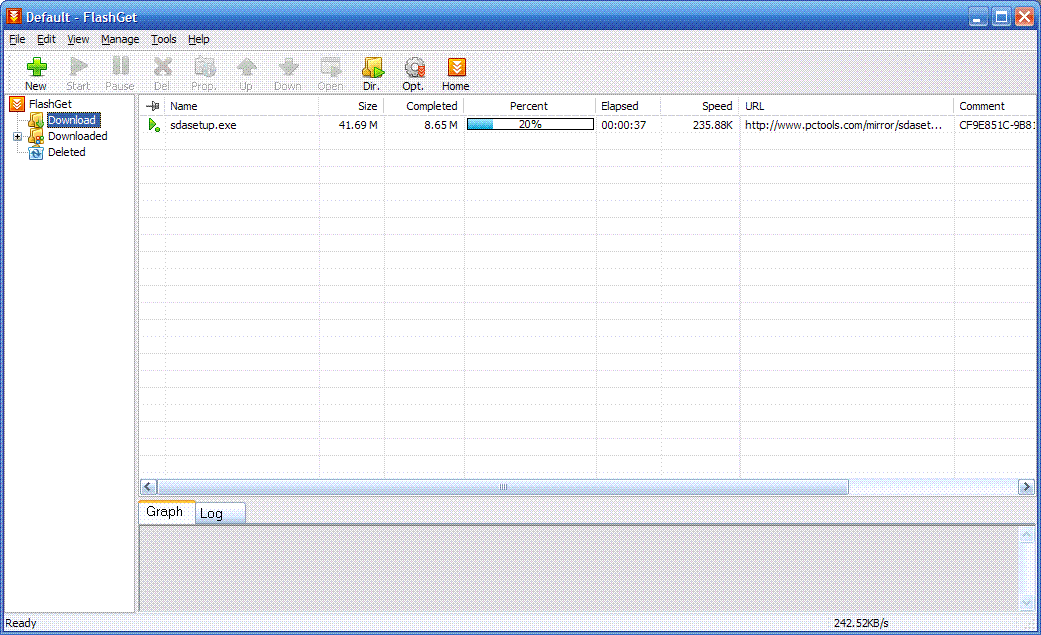Open the Help menu
The image size is (1041, 635).
(199, 39)
